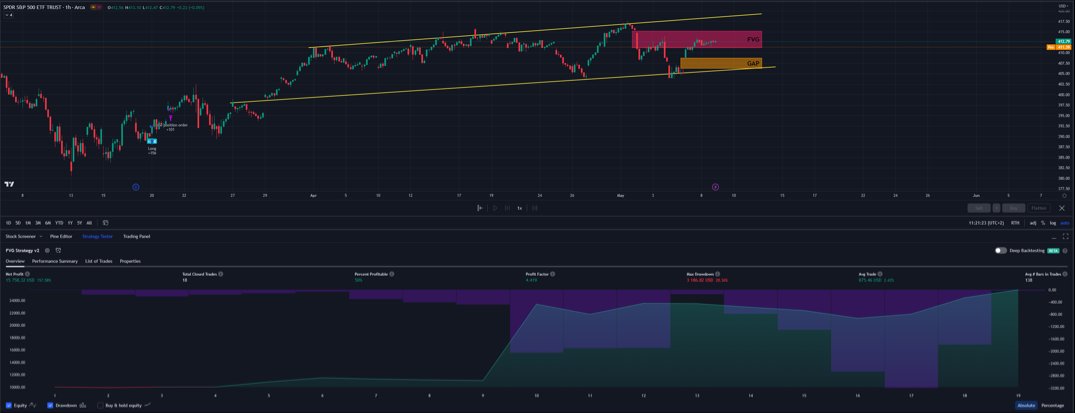Viewport: 1075px width, 413px height.
Task: Click Flatten button
Action: 1039,208
